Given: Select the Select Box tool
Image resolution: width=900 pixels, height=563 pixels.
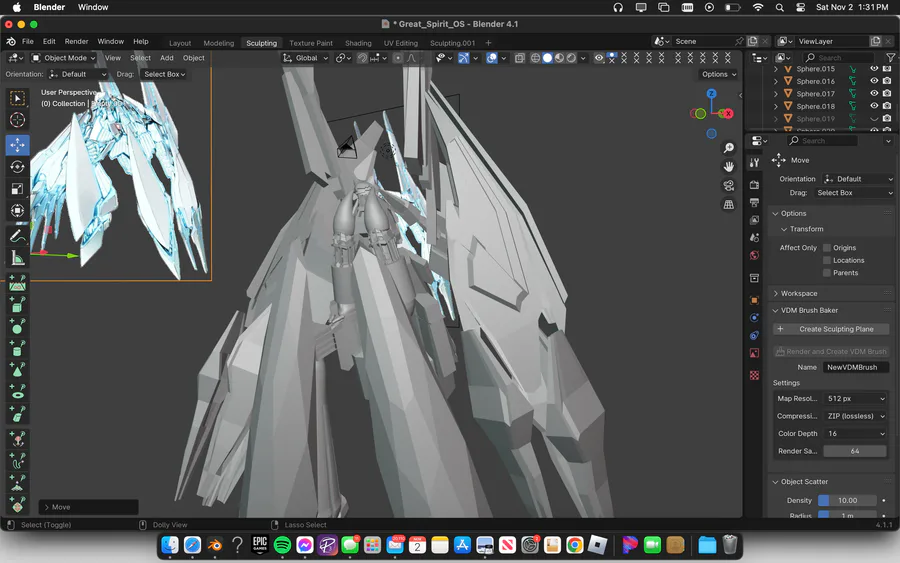Looking at the screenshot, I should (17, 98).
